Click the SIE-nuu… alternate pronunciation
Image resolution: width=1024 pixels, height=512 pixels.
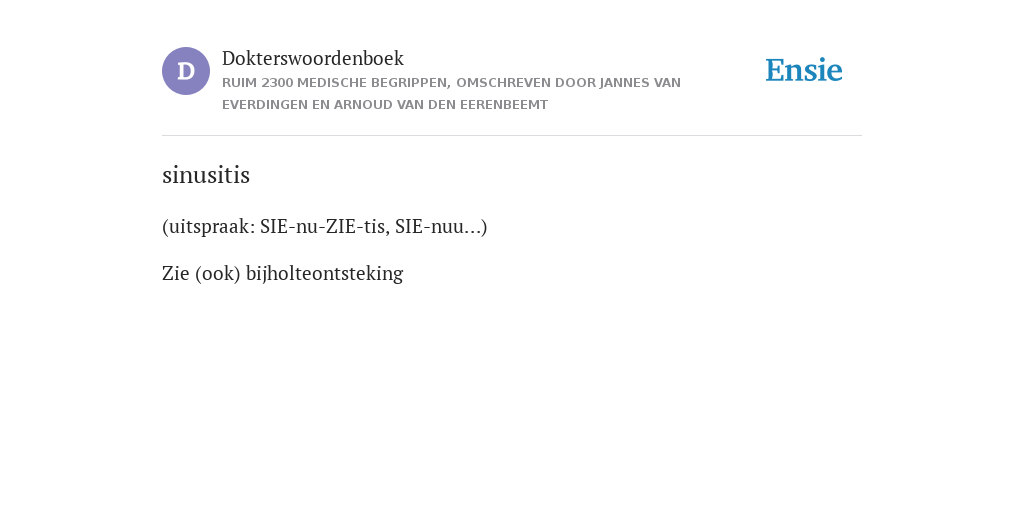(439, 227)
